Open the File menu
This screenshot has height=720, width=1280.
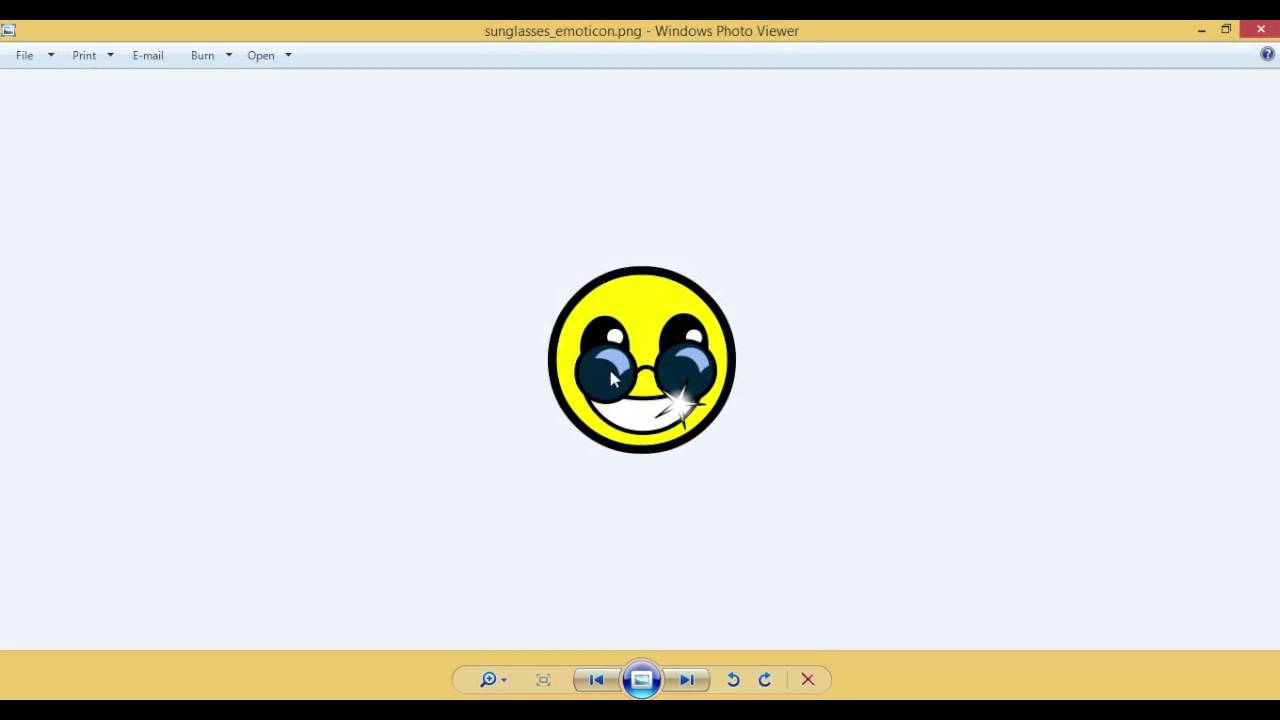click(24, 55)
